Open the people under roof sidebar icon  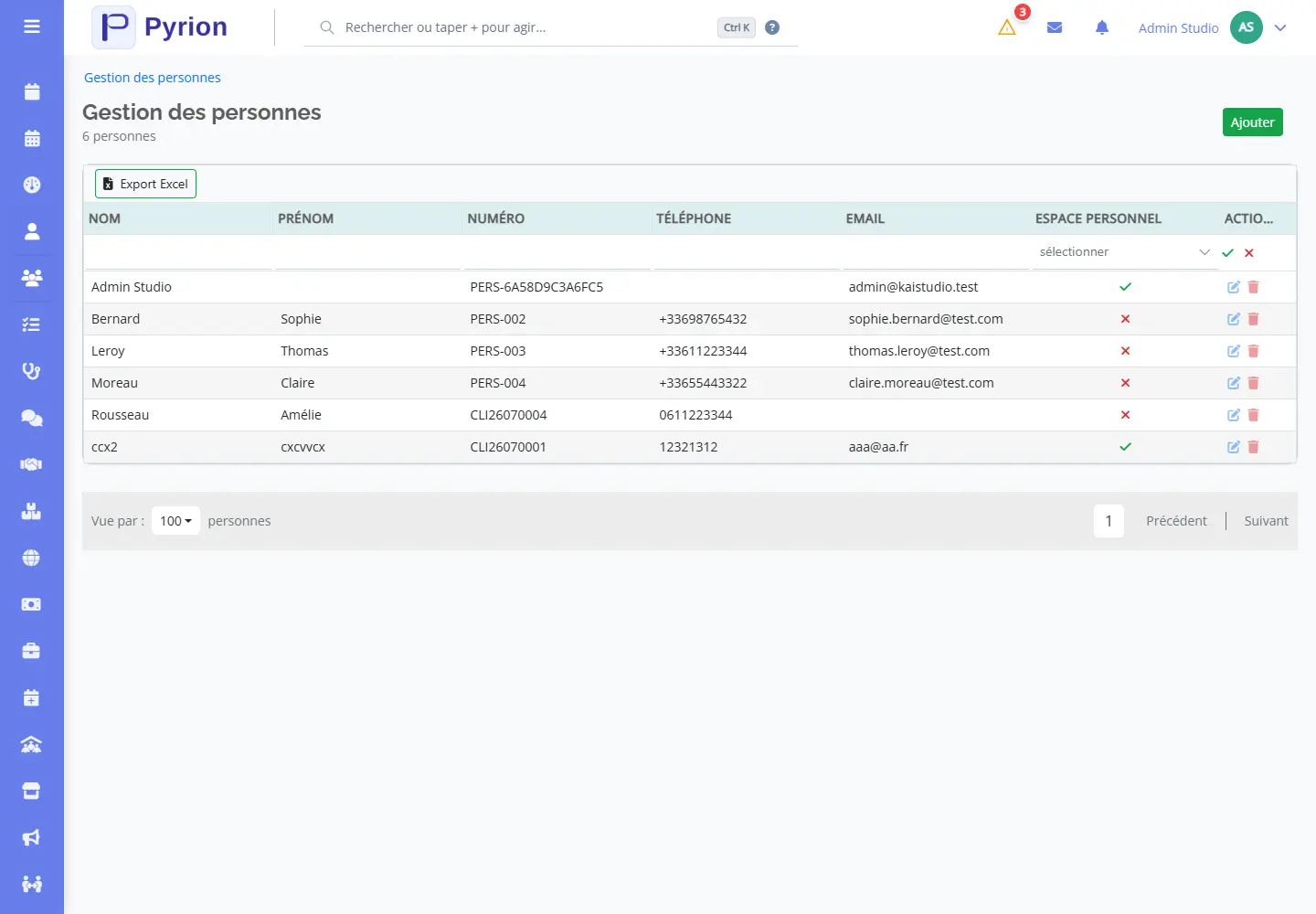click(32, 744)
